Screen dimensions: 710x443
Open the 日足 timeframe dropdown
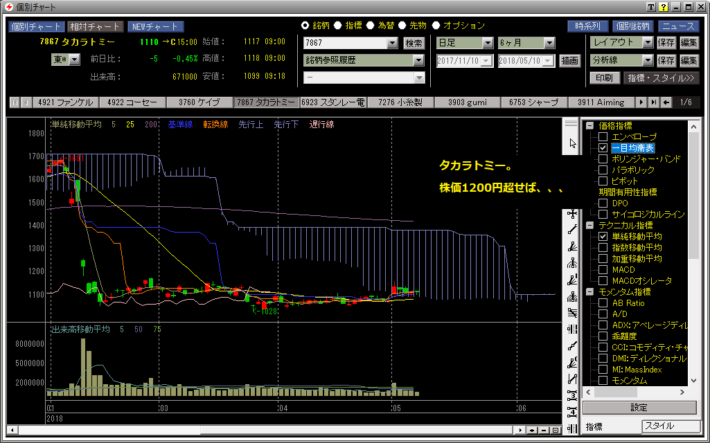[x=488, y=43]
